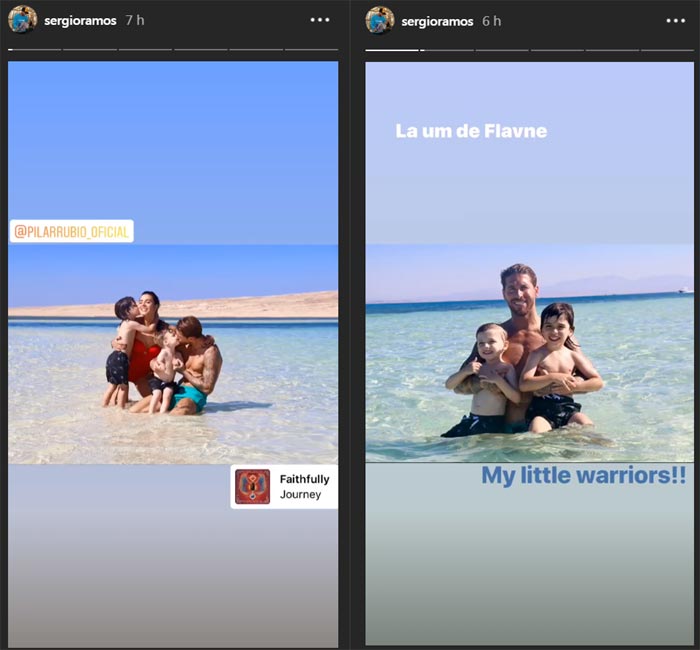This screenshot has width=700, height=650.
Task: Jump to last segment of right story bar
Action: pyautogui.click(x=667, y=50)
